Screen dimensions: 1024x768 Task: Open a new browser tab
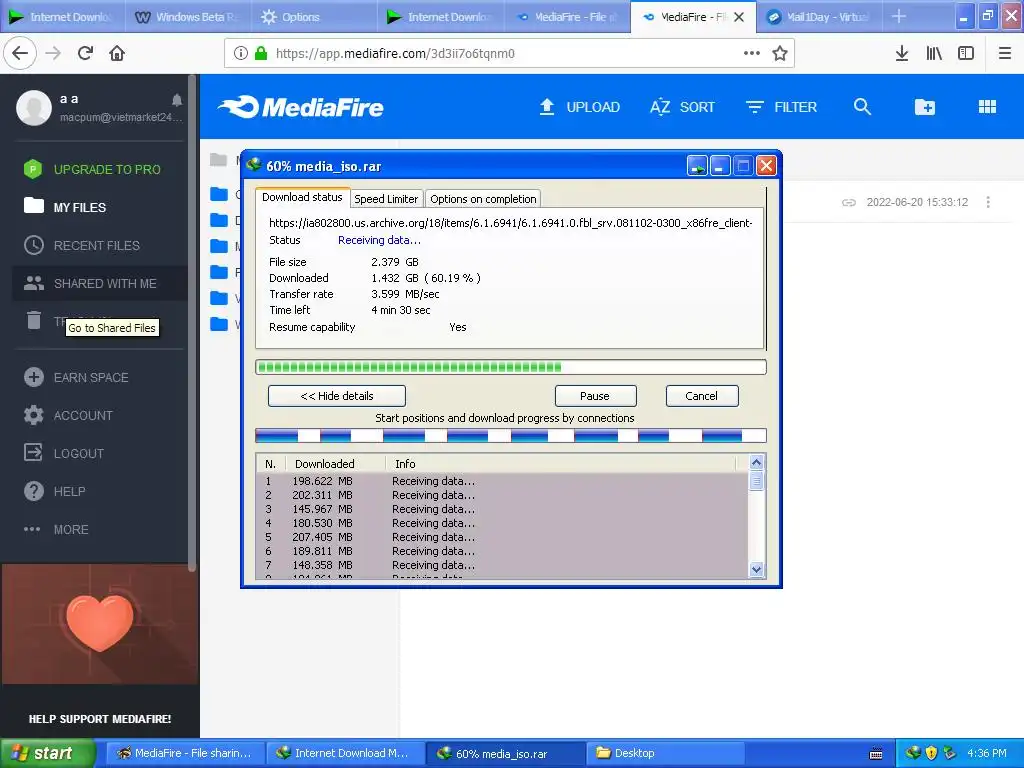click(x=899, y=16)
